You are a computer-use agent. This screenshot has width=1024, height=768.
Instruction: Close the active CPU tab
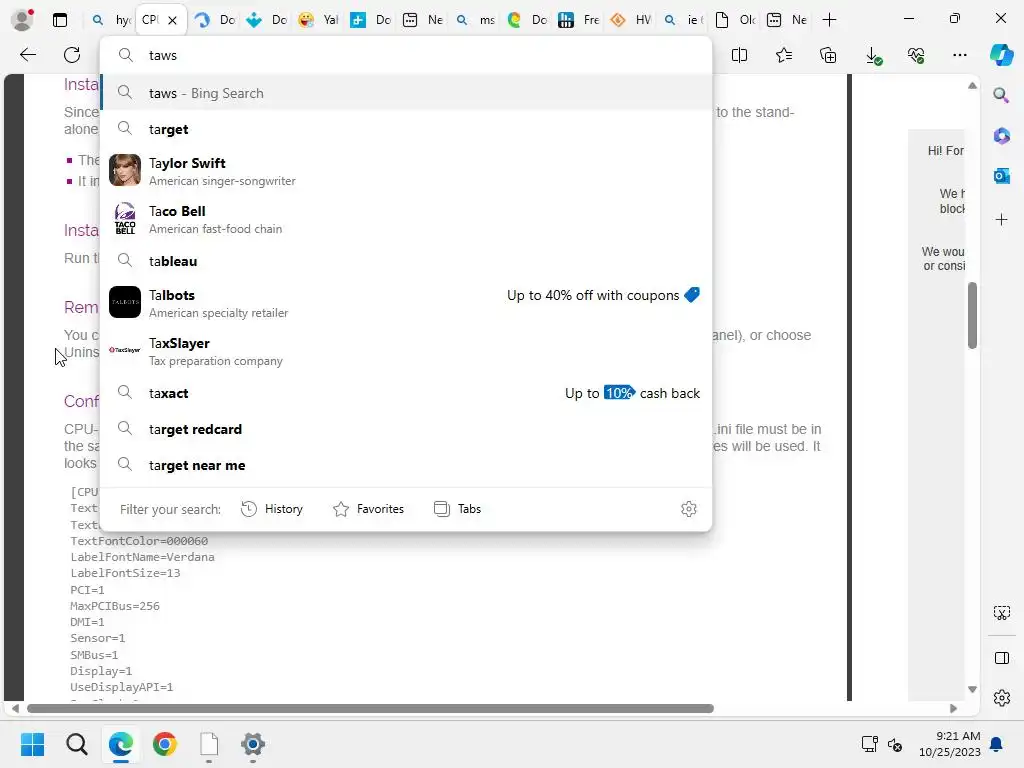[172, 20]
